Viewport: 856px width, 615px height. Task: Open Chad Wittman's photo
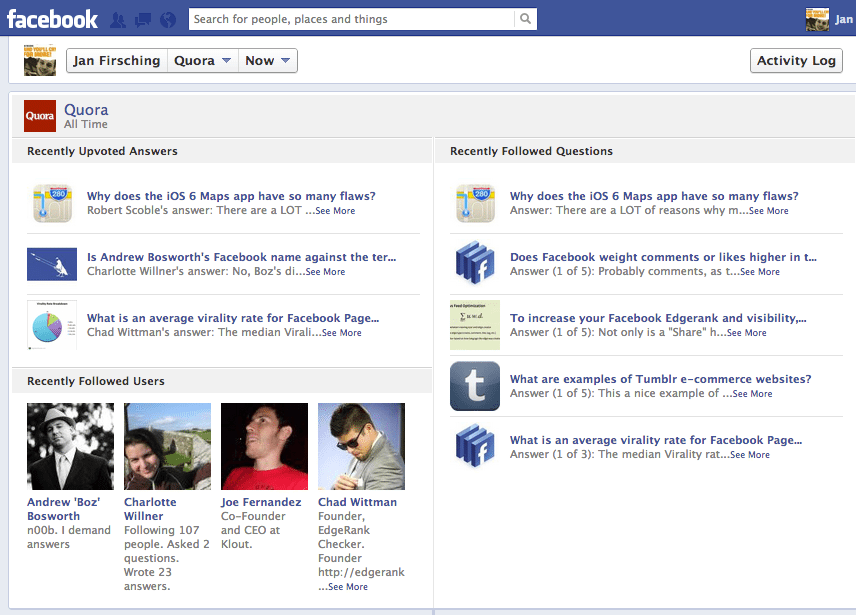pyautogui.click(x=361, y=446)
